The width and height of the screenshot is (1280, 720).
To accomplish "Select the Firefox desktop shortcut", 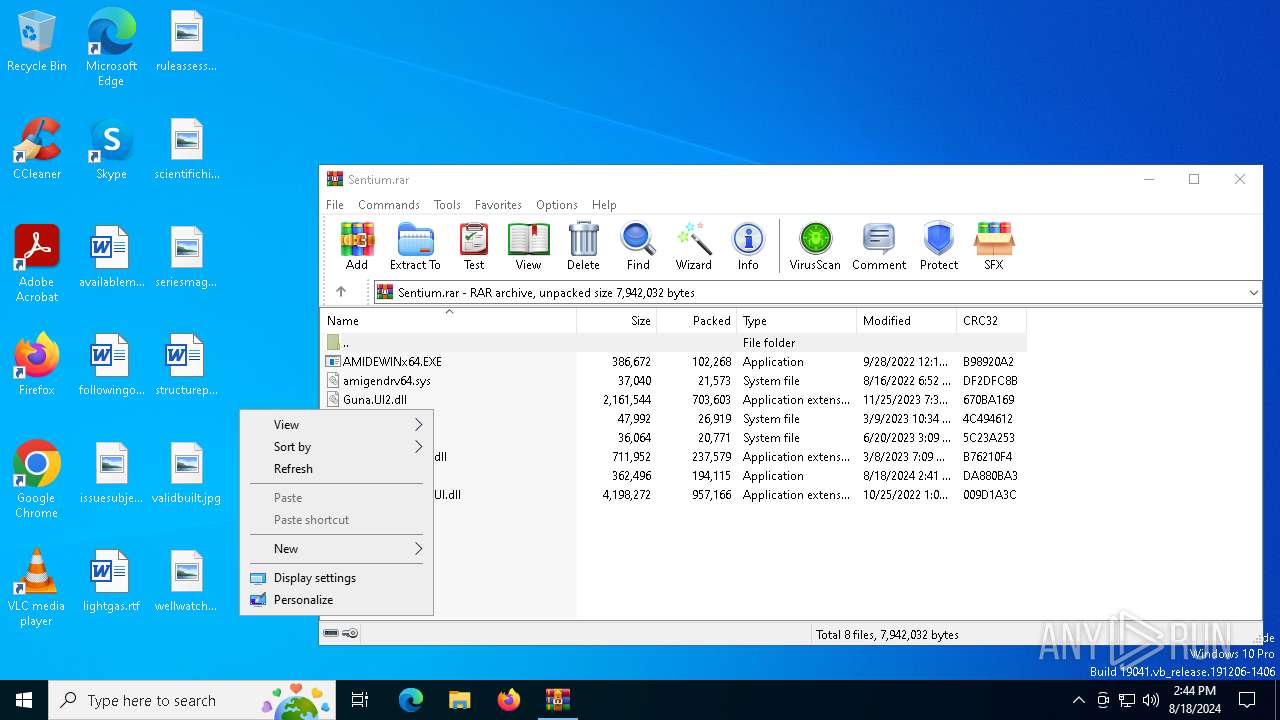I will 37,365.
